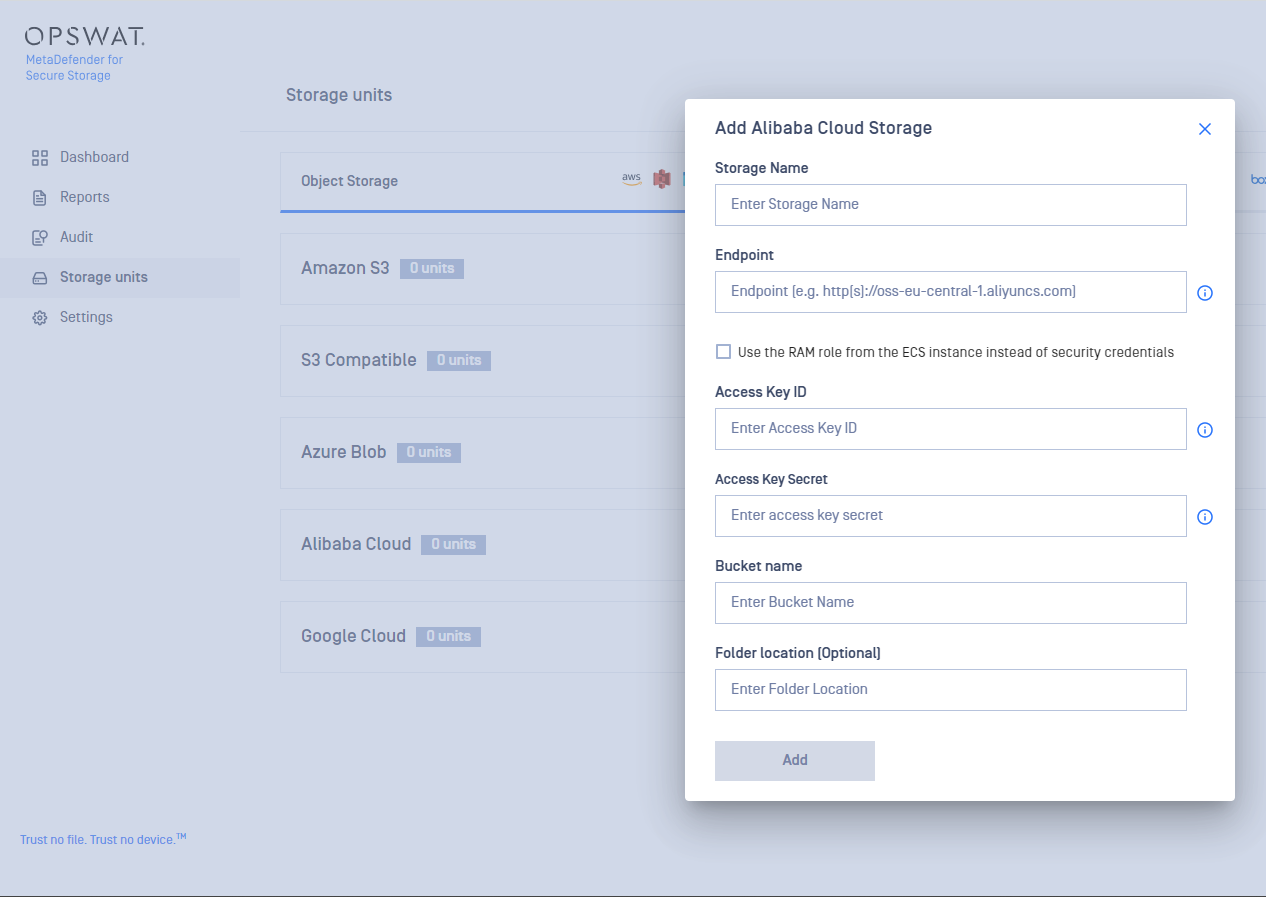Click the Add button in the dialog

pyautogui.click(x=795, y=760)
